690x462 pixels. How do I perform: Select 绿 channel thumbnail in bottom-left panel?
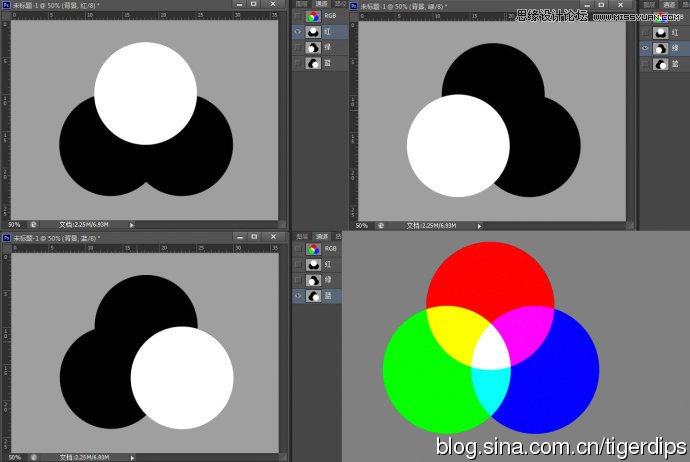click(313, 280)
